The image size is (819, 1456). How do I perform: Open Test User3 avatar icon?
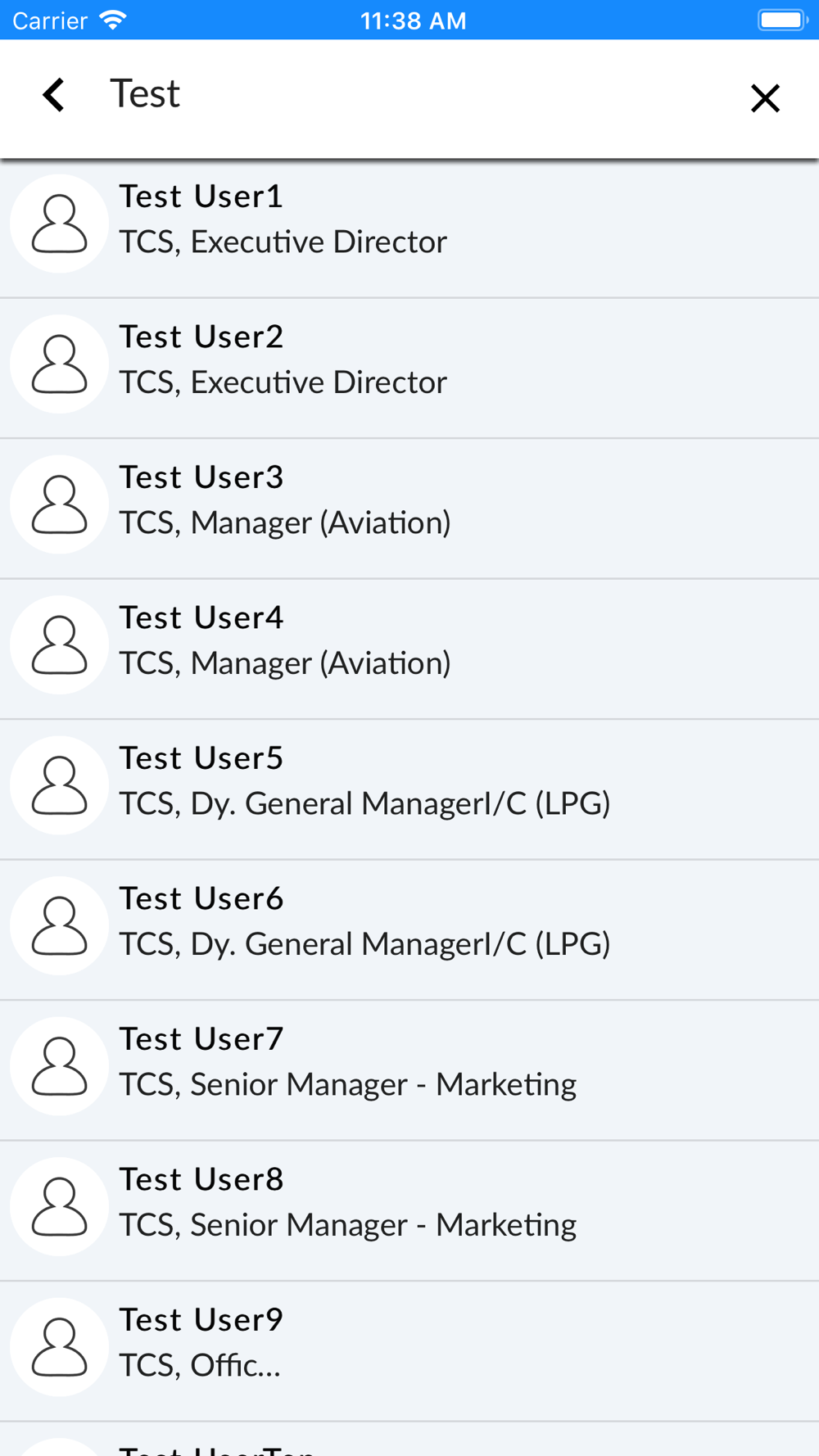coord(59,504)
